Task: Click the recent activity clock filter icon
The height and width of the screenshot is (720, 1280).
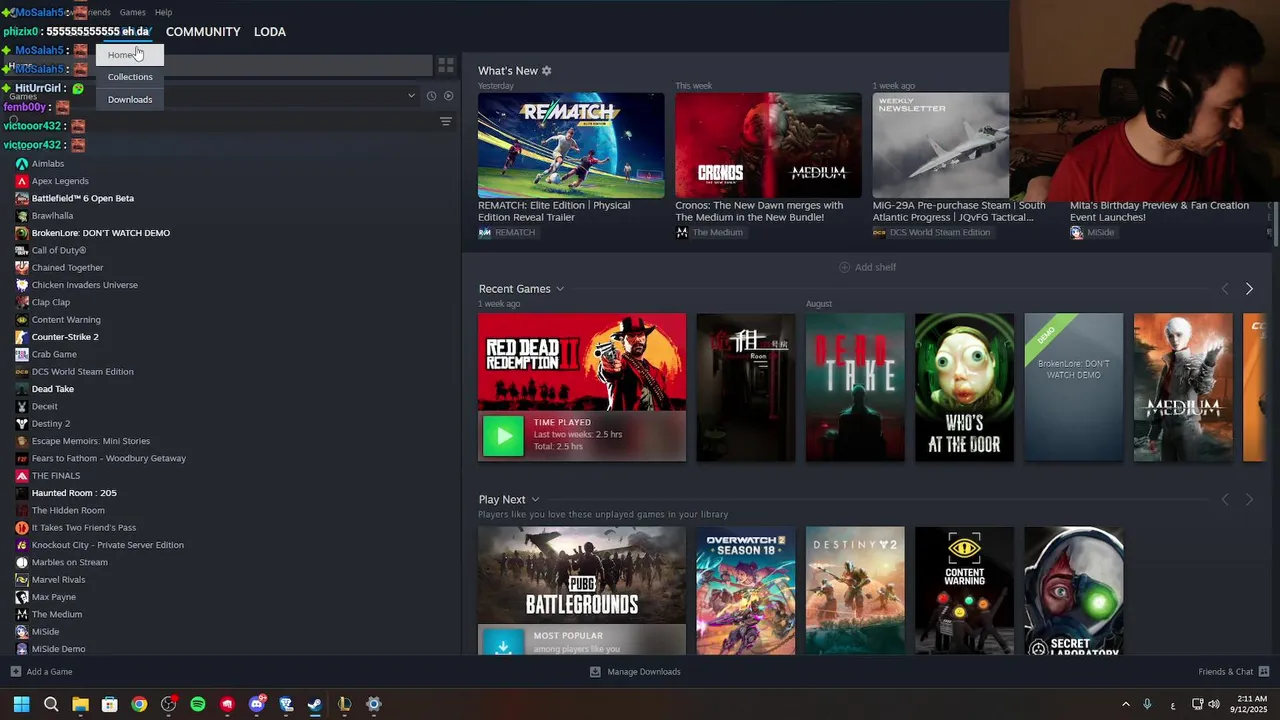Action: pos(431,96)
